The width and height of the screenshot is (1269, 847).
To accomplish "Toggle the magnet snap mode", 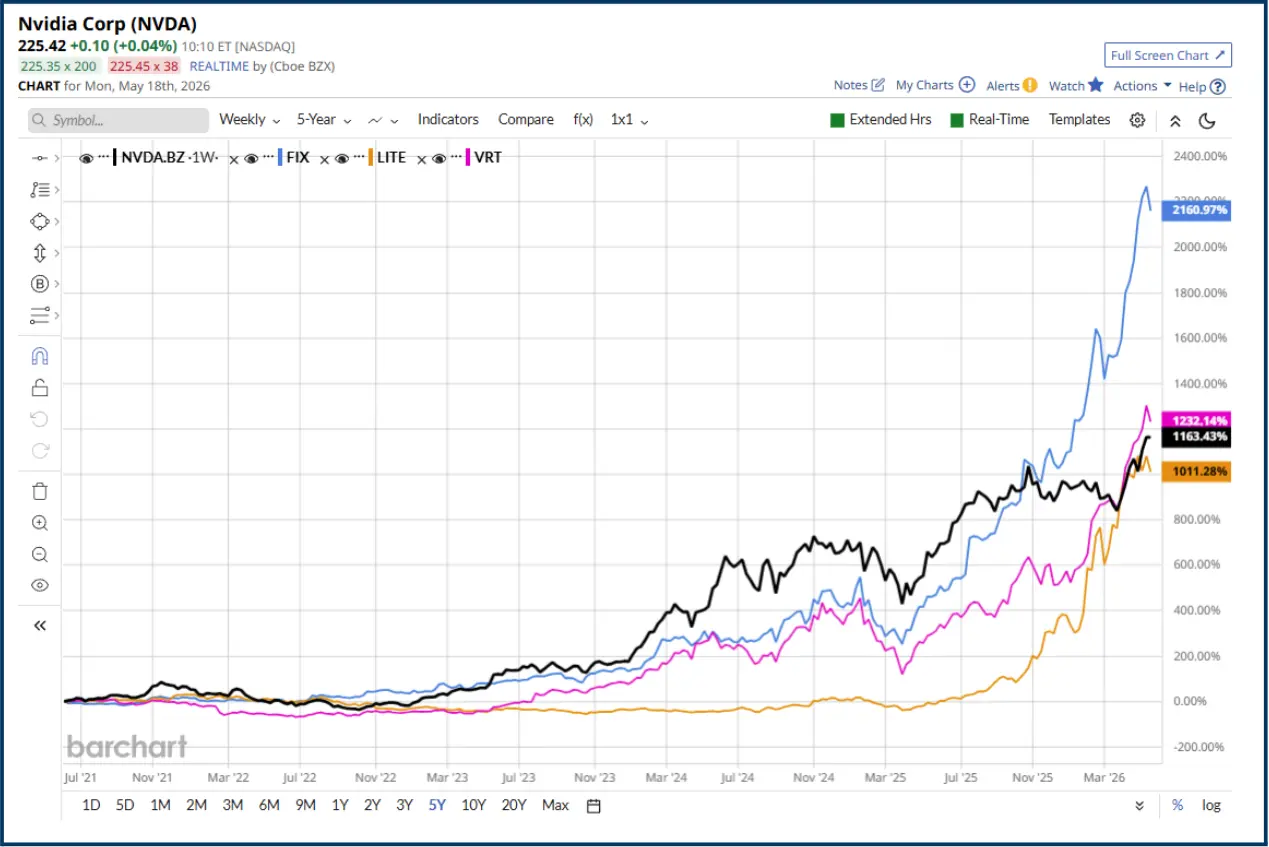I will 40,356.
